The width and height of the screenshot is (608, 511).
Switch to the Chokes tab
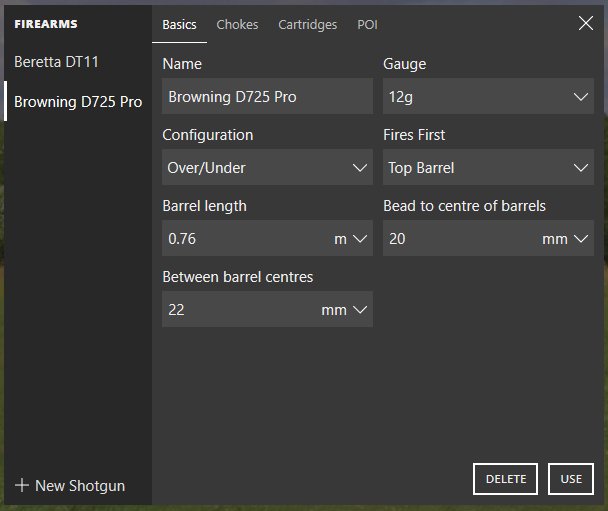[x=237, y=25]
